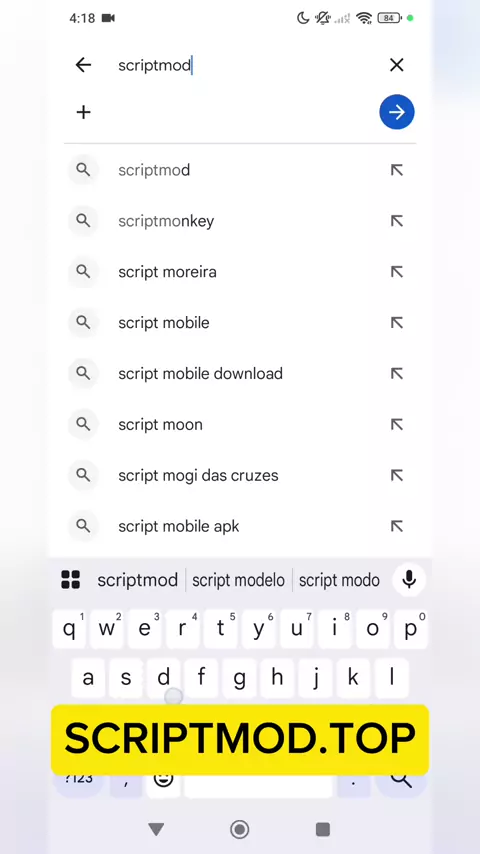Tap fill-in arrow beside script mobile apk
480x854 pixels.
[397, 526]
